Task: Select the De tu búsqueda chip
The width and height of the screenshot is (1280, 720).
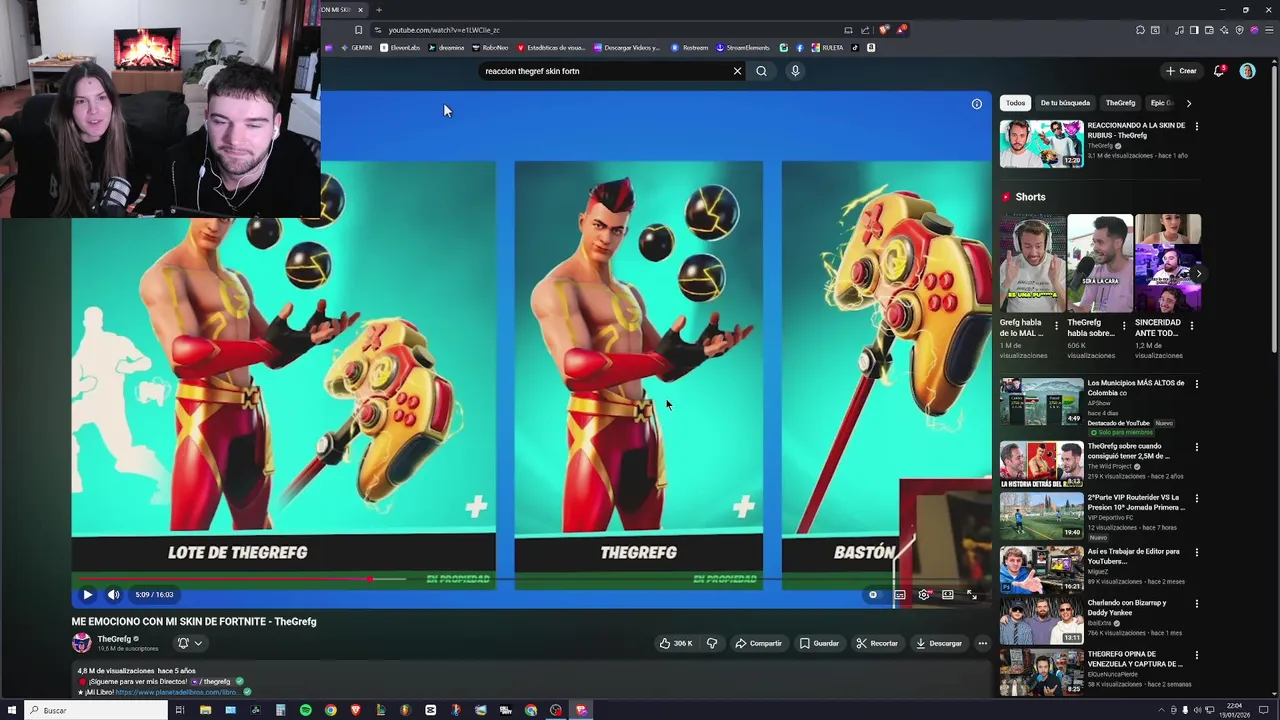Action: click(1065, 103)
